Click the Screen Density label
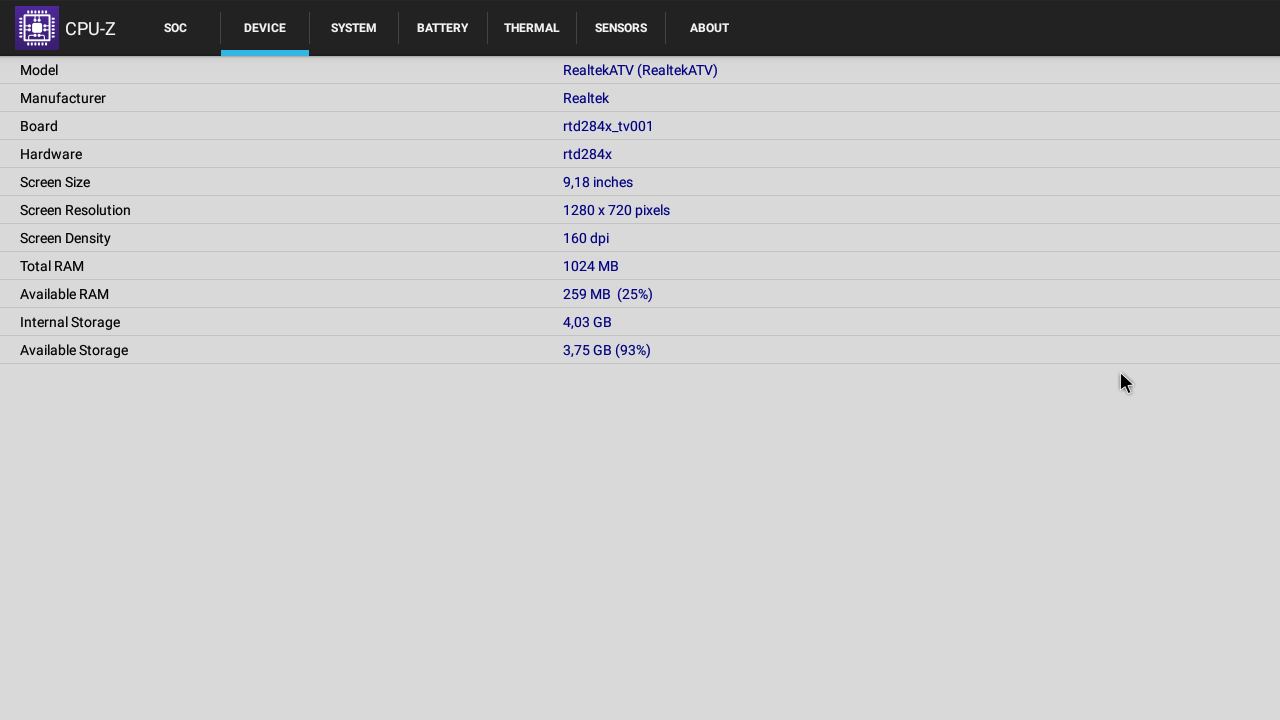The image size is (1280, 720). [65, 238]
